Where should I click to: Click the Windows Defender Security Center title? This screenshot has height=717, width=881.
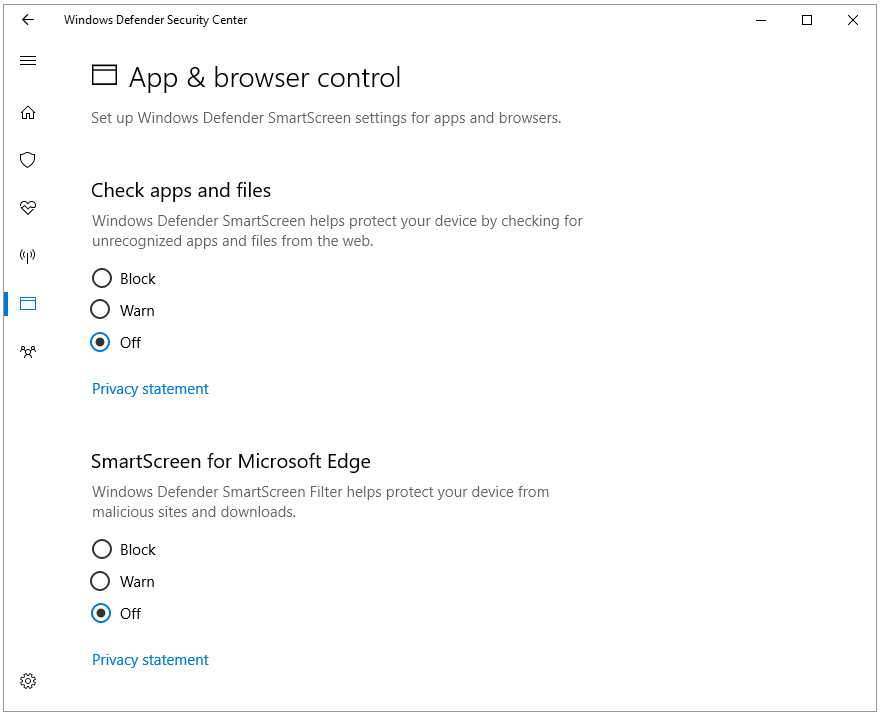156,20
